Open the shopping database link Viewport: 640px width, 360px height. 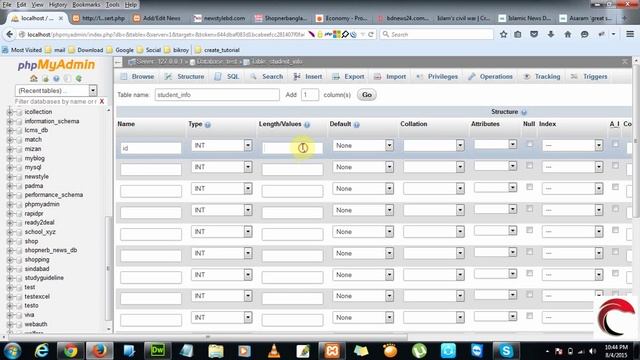click(37, 260)
